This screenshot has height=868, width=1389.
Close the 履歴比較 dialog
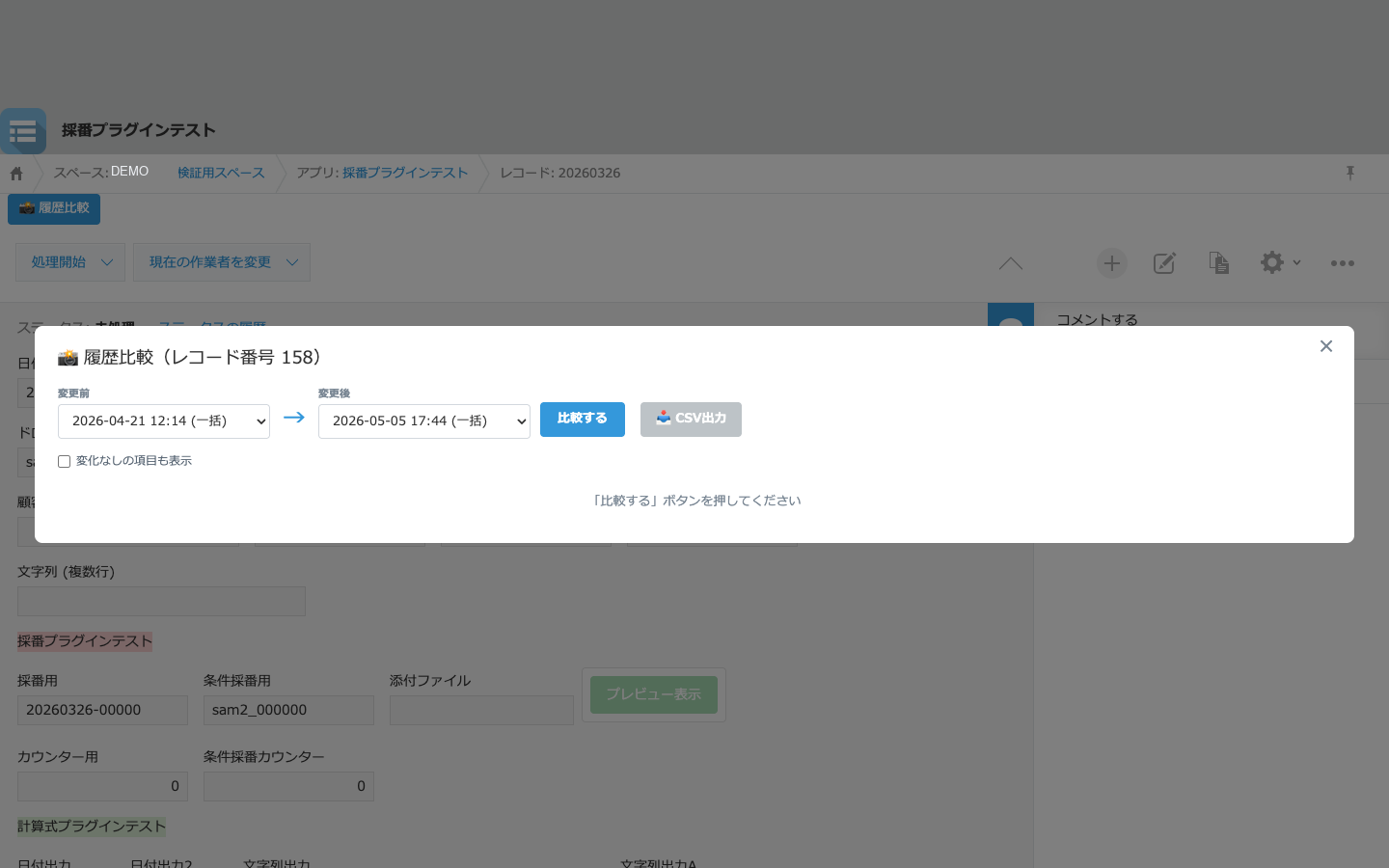[x=1326, y=346]
